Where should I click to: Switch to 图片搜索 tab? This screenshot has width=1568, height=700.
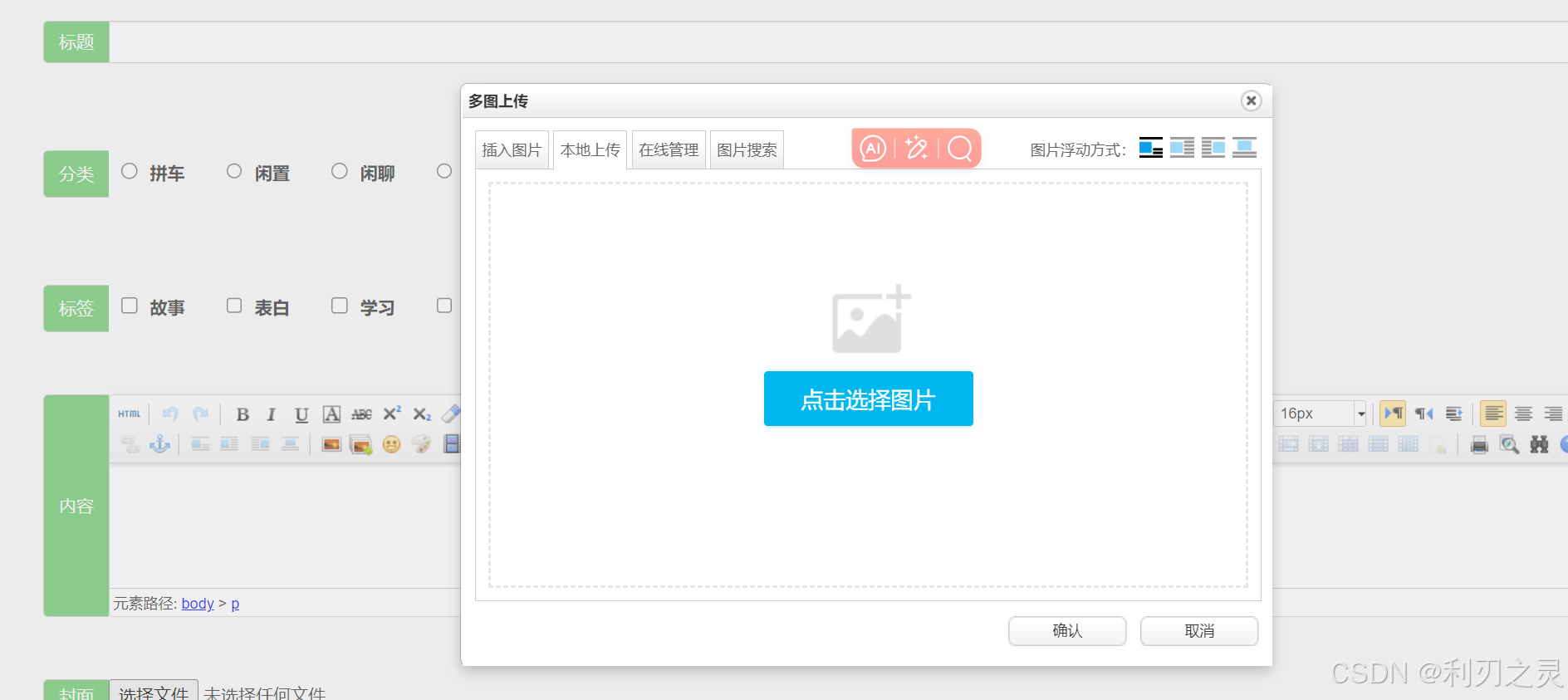tap(747, 150)
